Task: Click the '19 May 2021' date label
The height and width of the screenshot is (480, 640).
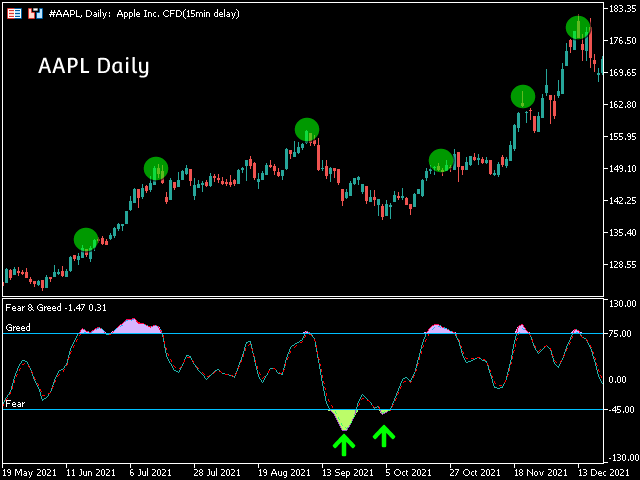Action: pyautogui.click(x=30, y=473)
